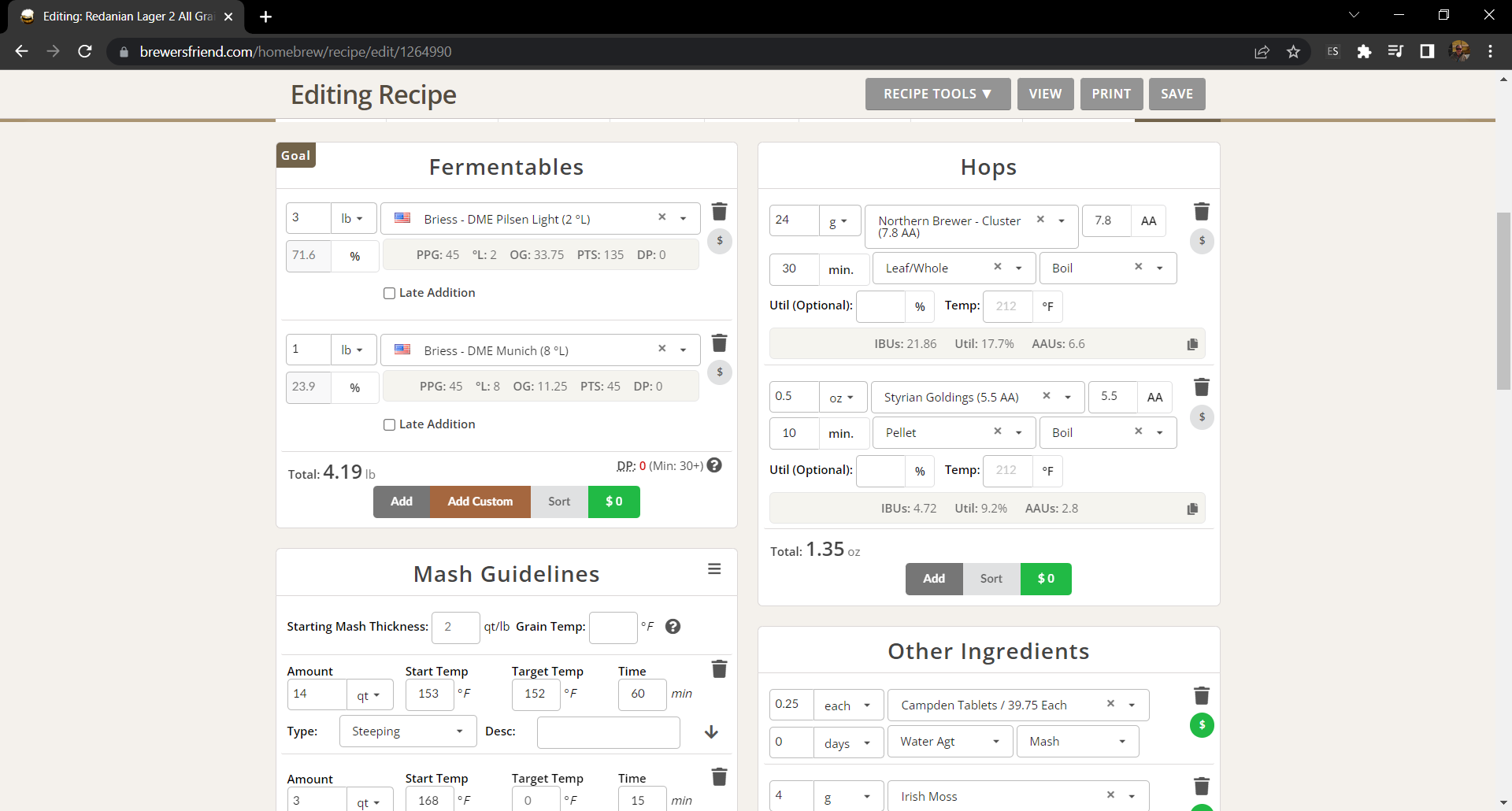Viewport: 1512px width, 811px height.
Task: Open unit dropdown for DME Pilsen Light
Action: click(353, 219)
